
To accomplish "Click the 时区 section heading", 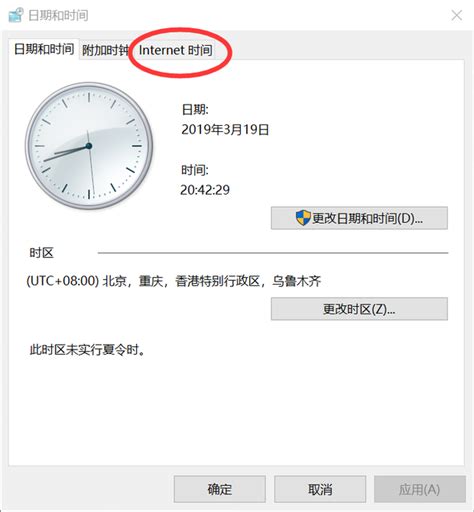I will (x=41, y=253).
